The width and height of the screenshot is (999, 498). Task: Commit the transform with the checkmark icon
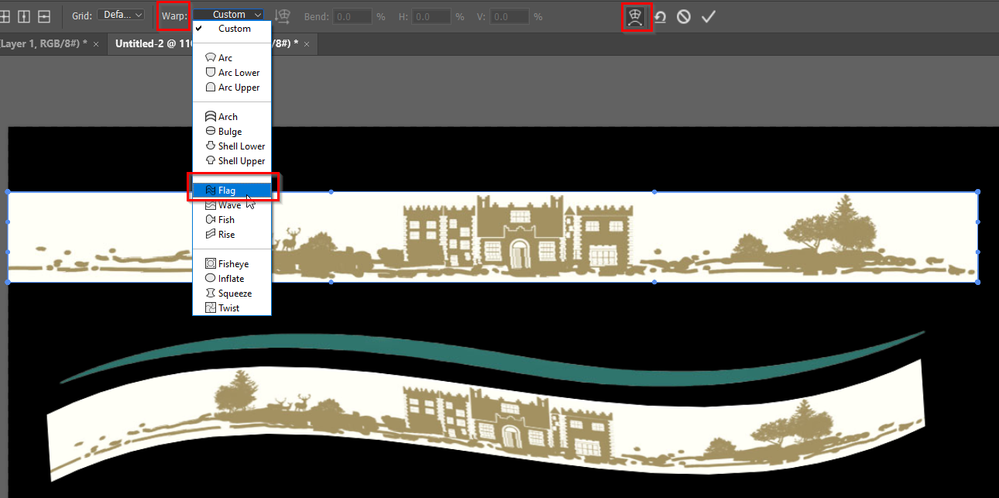[x=708, y=17]
